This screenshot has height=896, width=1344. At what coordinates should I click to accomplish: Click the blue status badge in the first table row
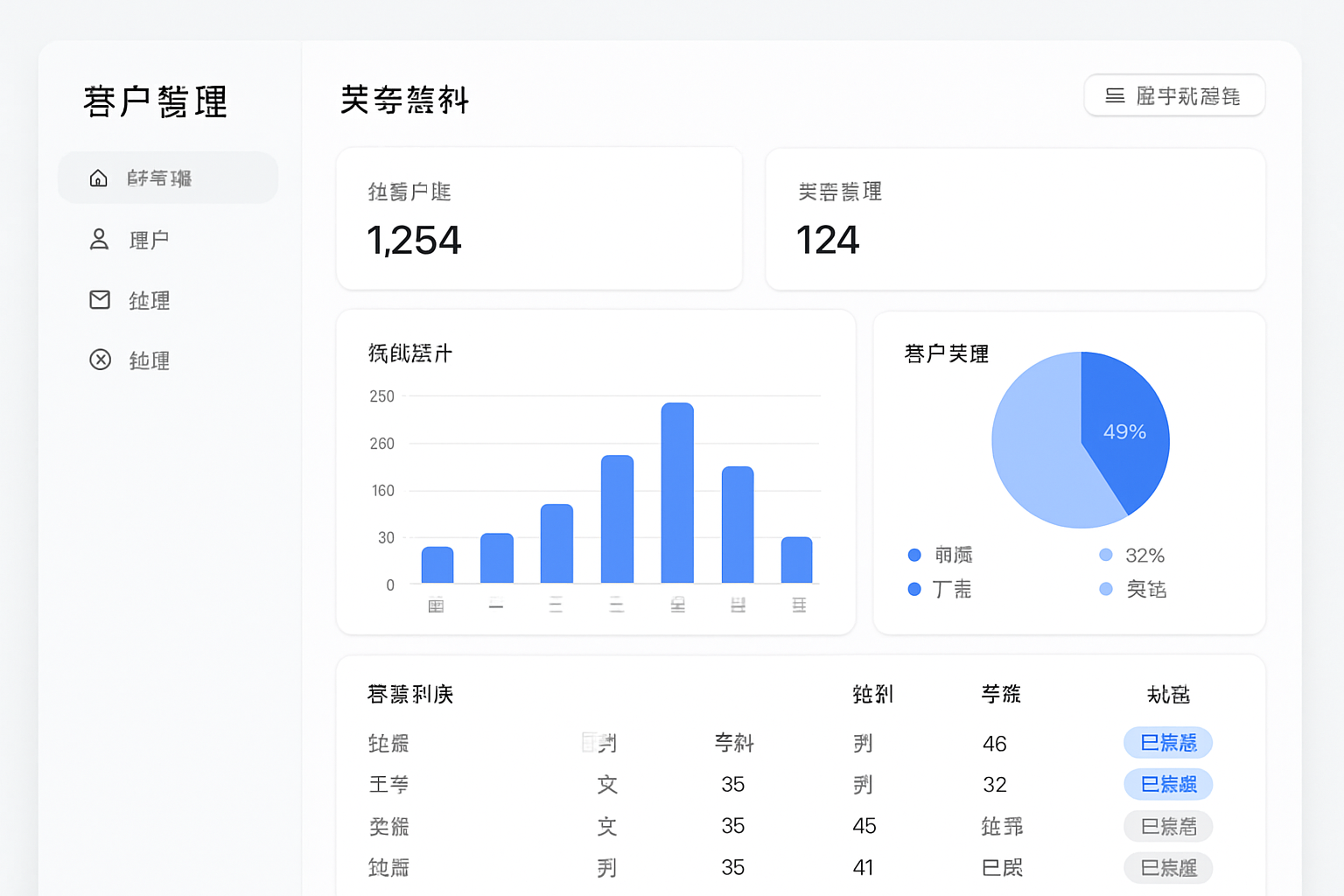[x=1168, y=743]
